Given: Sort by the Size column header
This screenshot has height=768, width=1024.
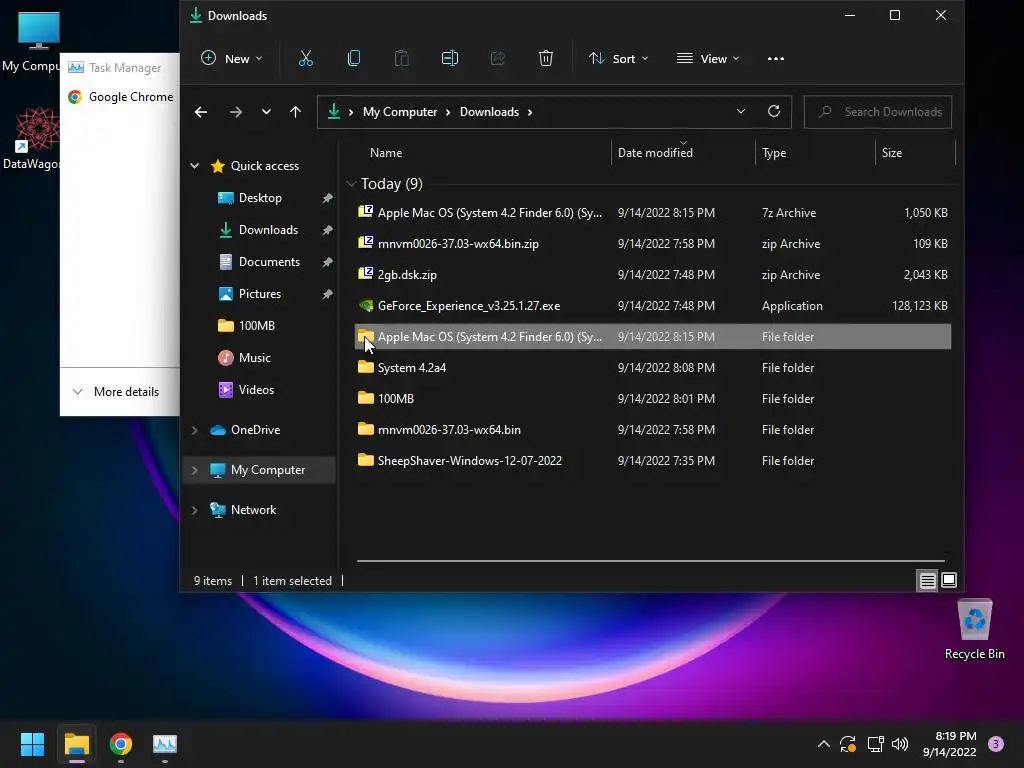Looking at the screenshot, I should (915, 153).
